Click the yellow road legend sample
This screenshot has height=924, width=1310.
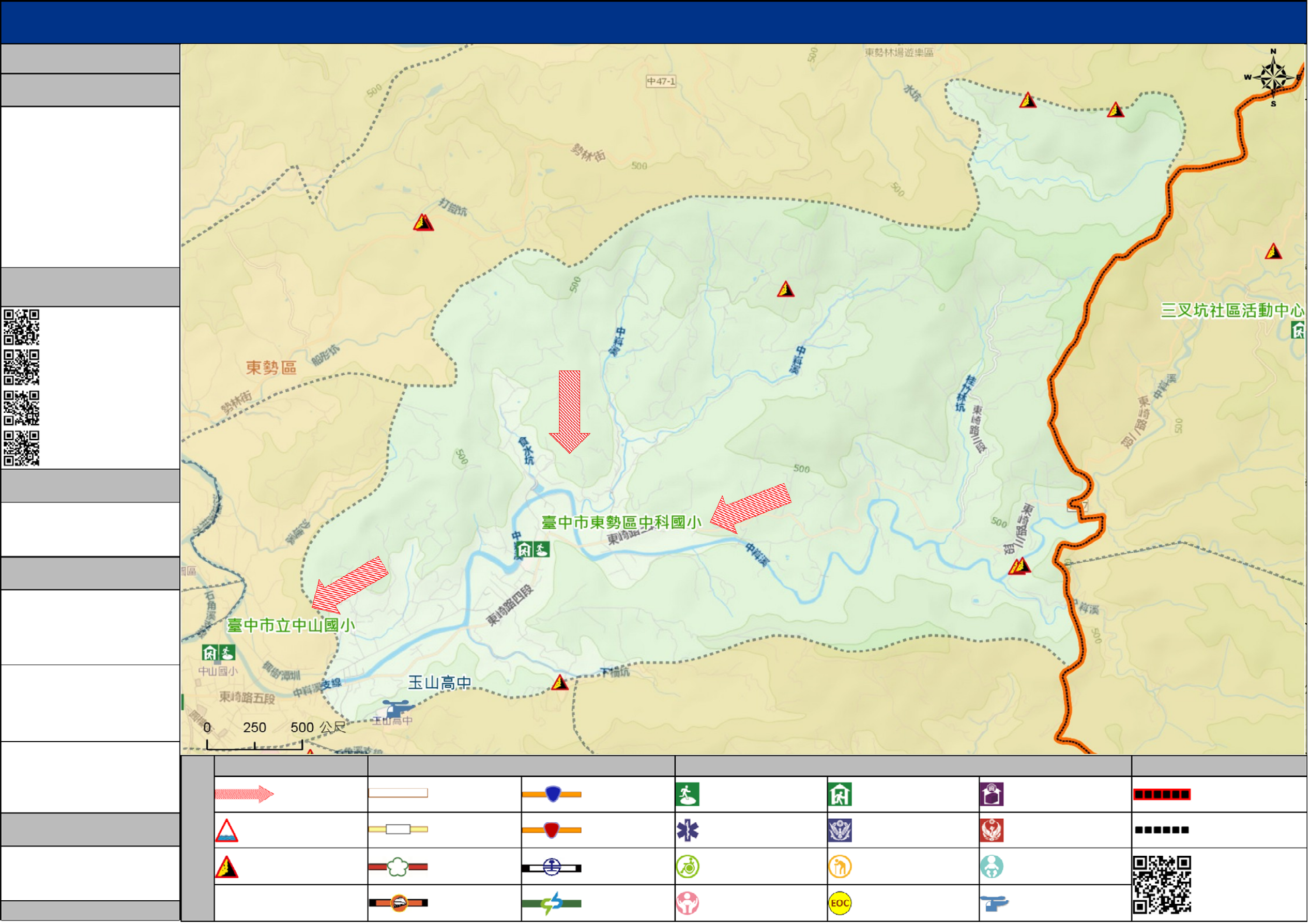click(x=398, y=830)
